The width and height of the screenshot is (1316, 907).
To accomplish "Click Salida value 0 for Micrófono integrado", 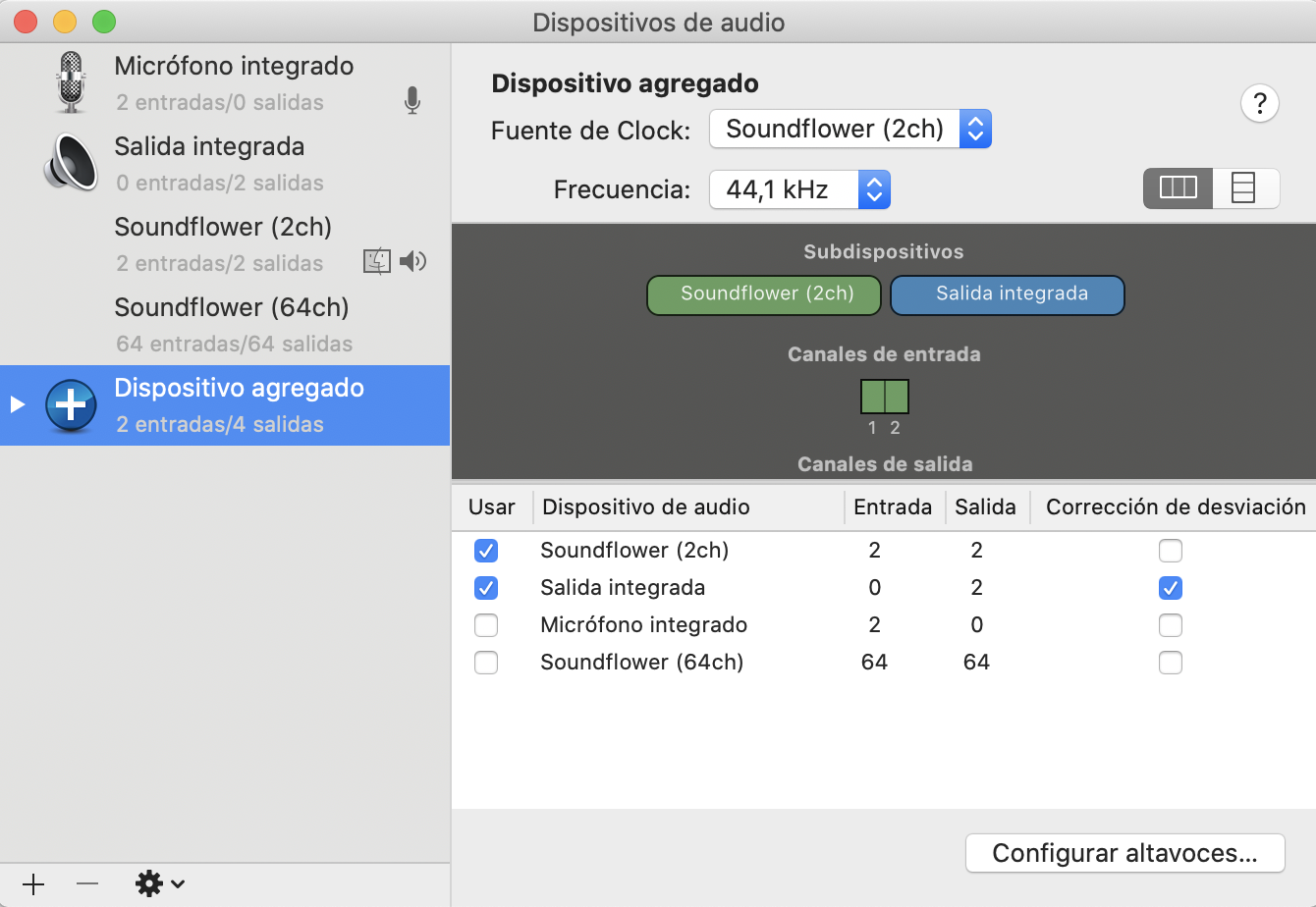I will tap(976, 625).
